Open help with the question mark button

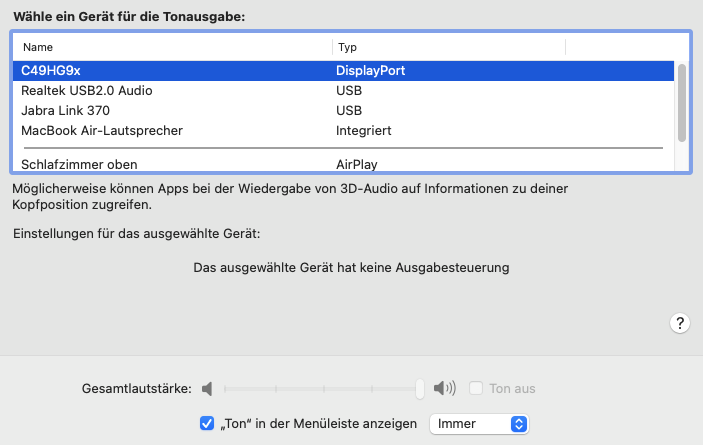coord(679,322)
